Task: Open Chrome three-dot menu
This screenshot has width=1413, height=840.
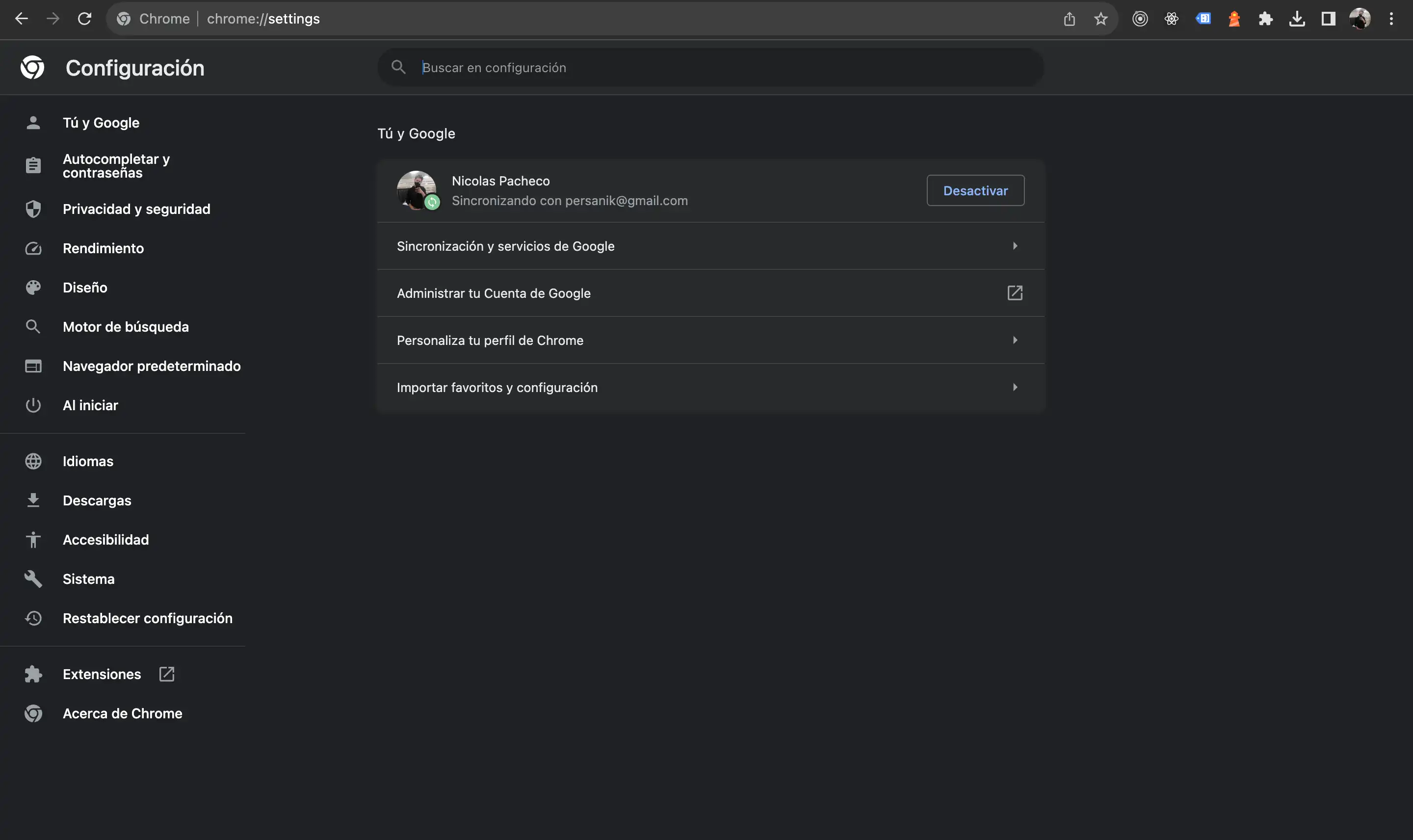Action: pos(1391,19)
